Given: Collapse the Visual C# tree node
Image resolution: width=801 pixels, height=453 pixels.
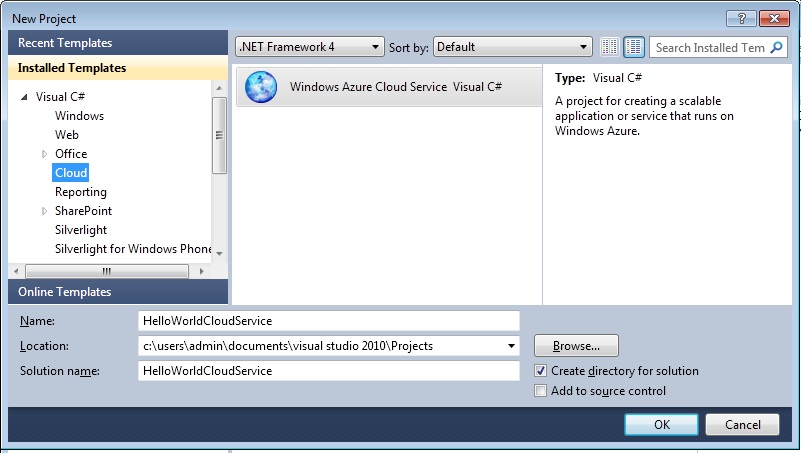Looking at the screenshot, I should click(x=24, y=97).
